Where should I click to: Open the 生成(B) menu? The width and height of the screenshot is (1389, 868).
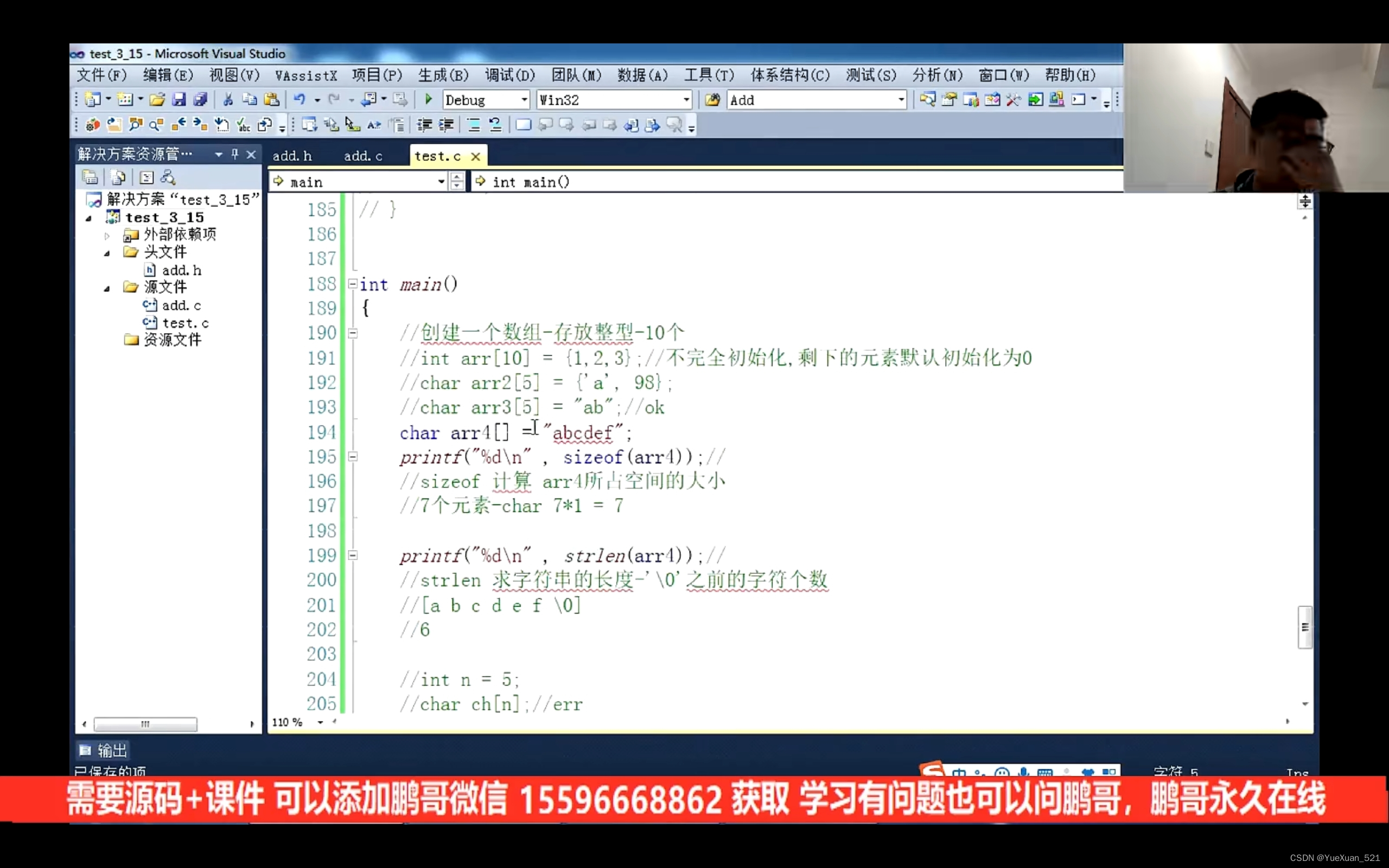coord(443,75)
